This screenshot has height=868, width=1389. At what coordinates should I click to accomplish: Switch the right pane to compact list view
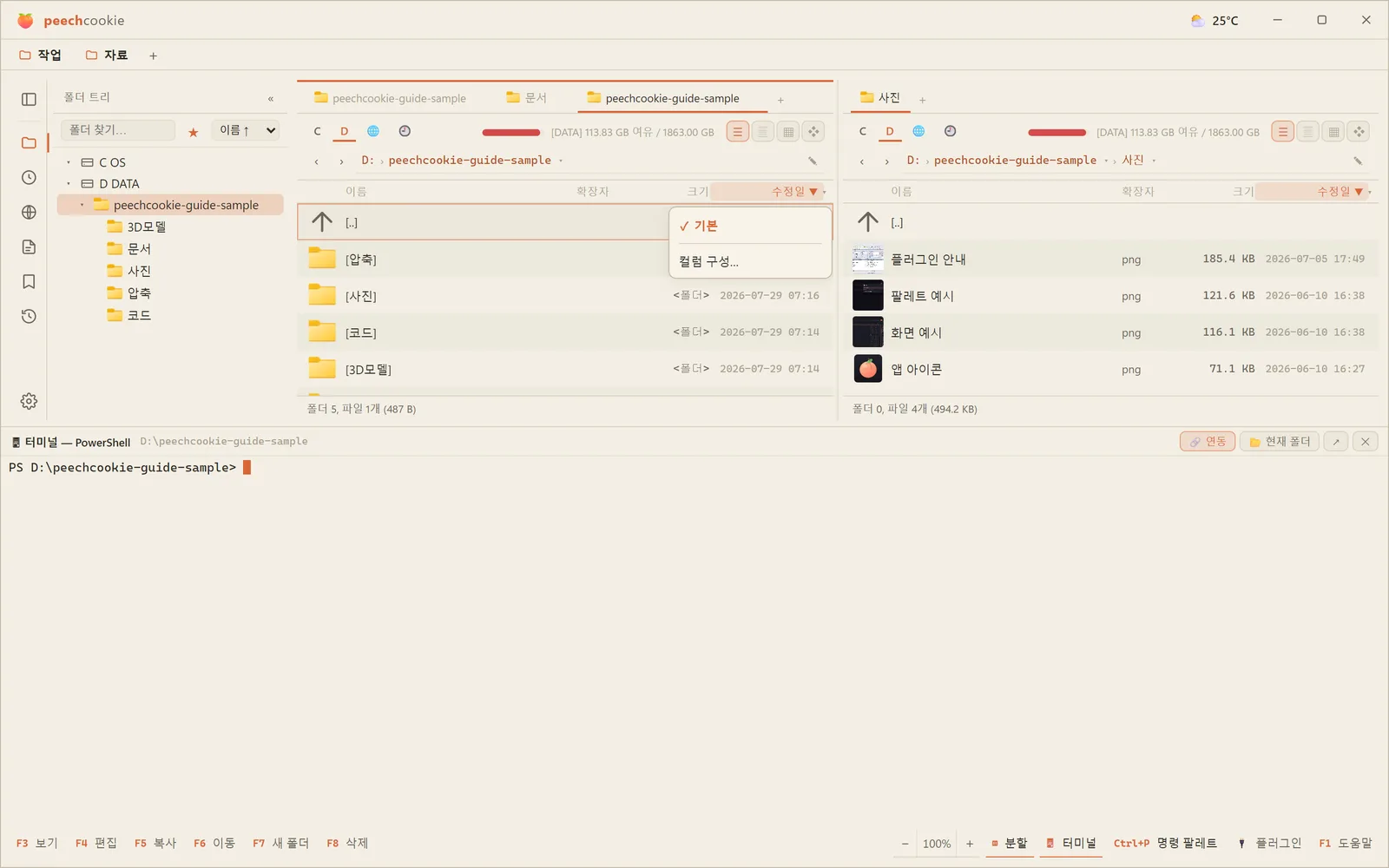[x=1308, y=132]
